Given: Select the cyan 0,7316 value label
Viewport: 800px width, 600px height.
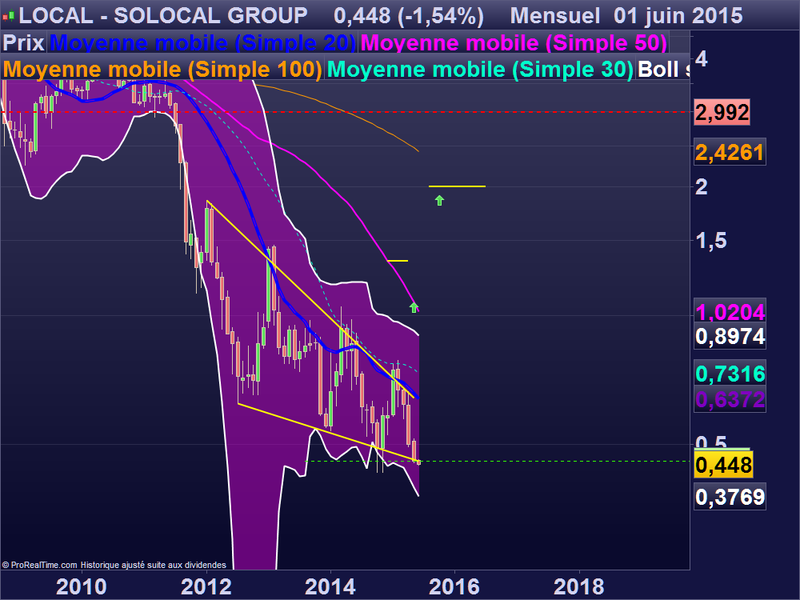Looking at the screenshot, I should click(x=730, y=374).
